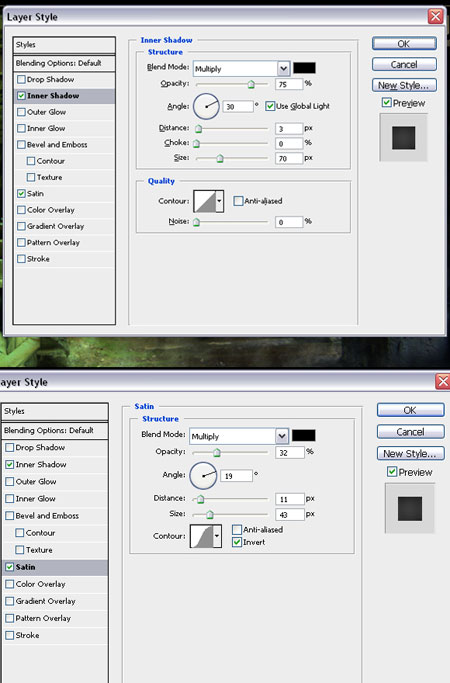
Task: Open Blend Mode dropdown in Inner Shadow dialog
Action: [284, 68]
